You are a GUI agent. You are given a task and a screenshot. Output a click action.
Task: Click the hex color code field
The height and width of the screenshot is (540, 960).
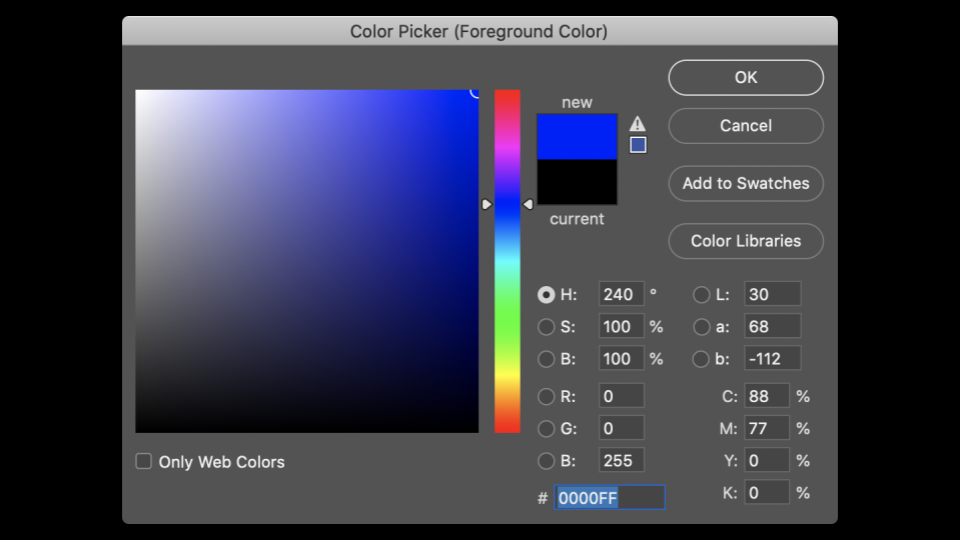(x=609, y=498)
